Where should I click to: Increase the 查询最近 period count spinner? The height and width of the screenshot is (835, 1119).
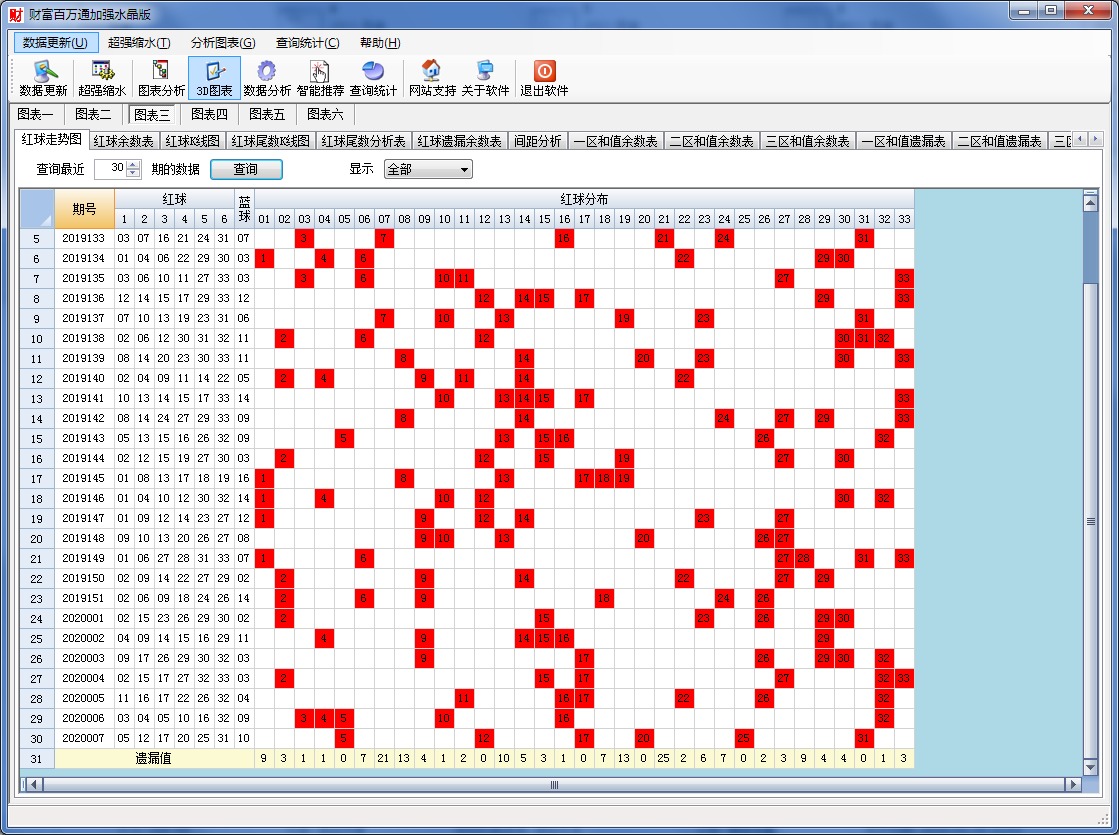(133, 165)
